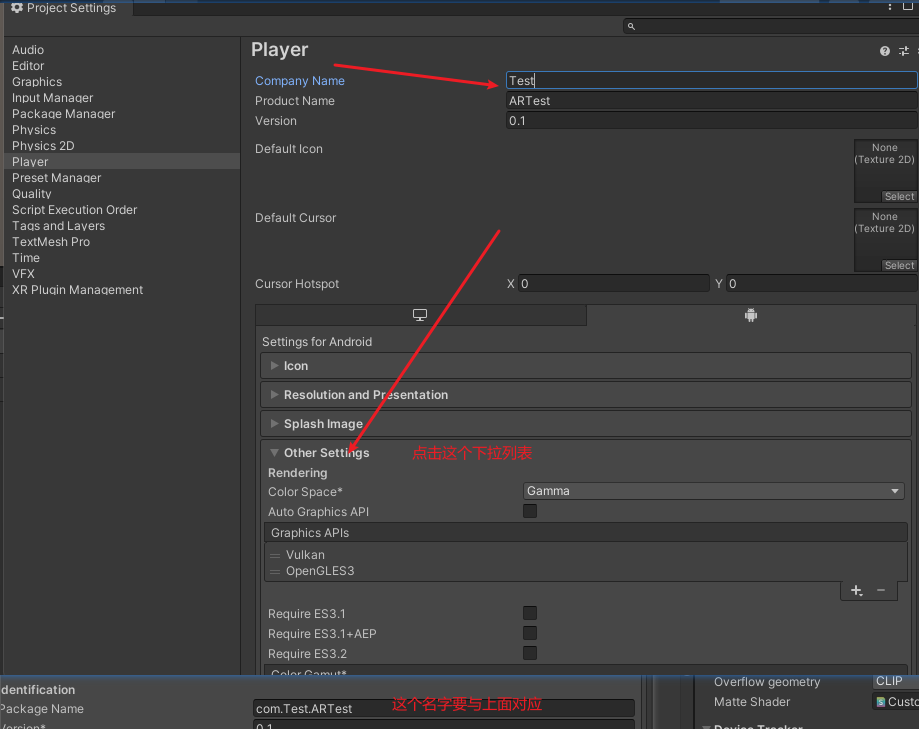Click Select button for Default Icon

point(899,196)
